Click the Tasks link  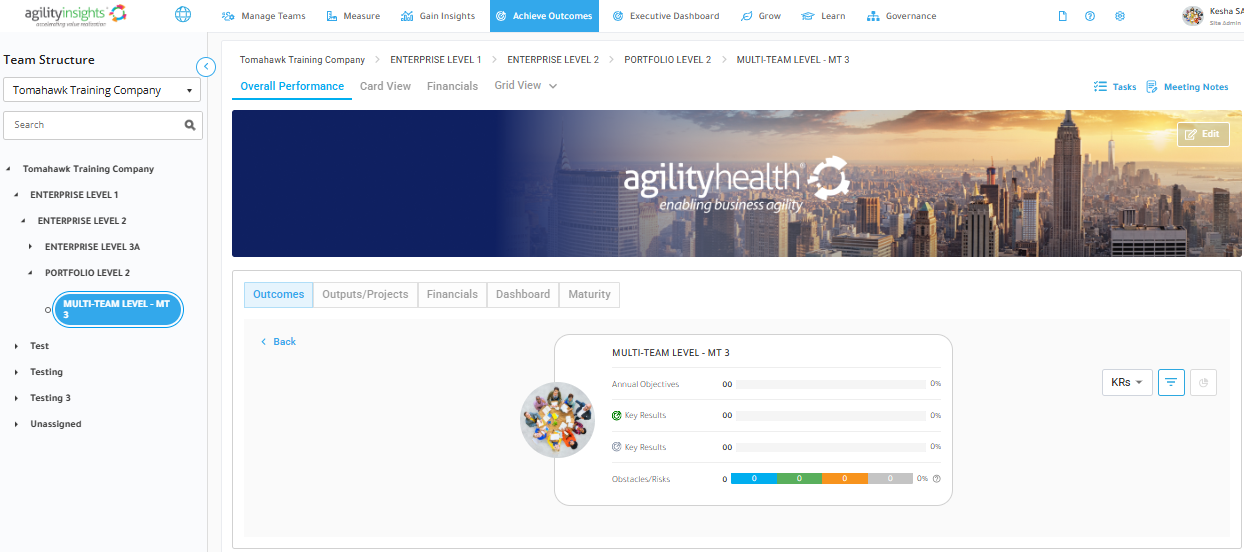(x=1124, y=87)
